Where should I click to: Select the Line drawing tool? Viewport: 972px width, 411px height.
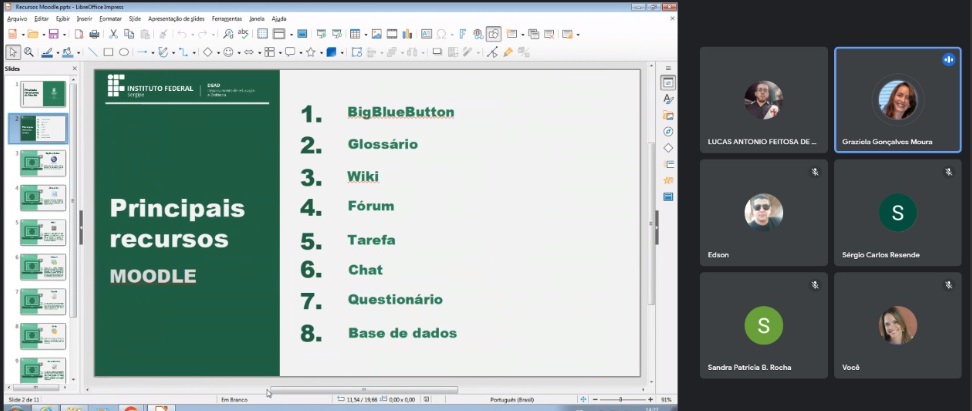93,52
